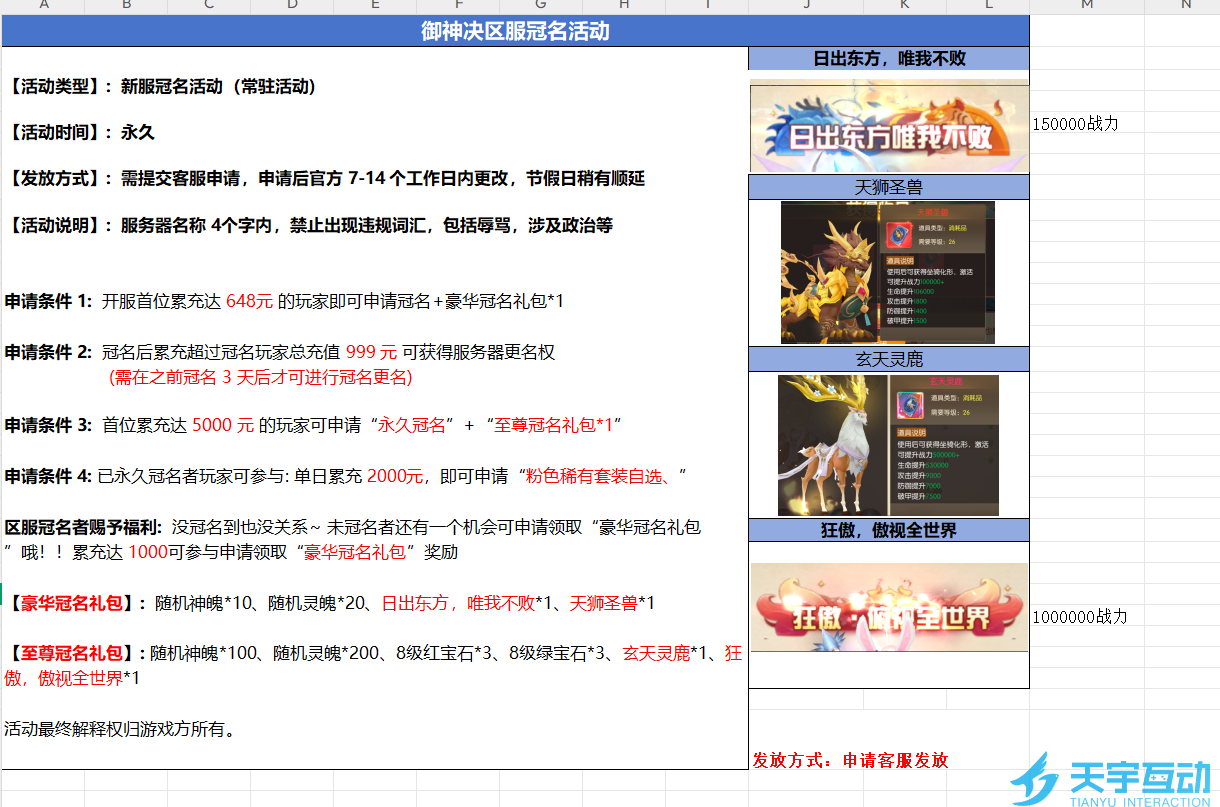This screenshot has height=807, width=1220.
Task: Open the white deer mount image
Action: click(x=888, y=445)
